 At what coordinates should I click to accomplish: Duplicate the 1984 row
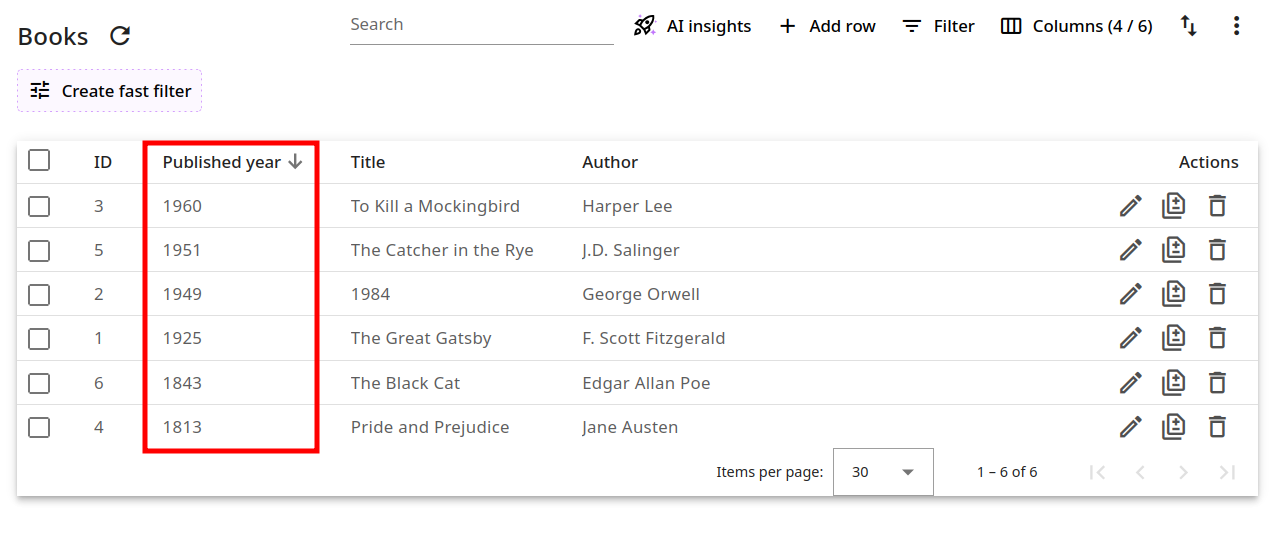pyautogui.click(x=1173, y=294)
